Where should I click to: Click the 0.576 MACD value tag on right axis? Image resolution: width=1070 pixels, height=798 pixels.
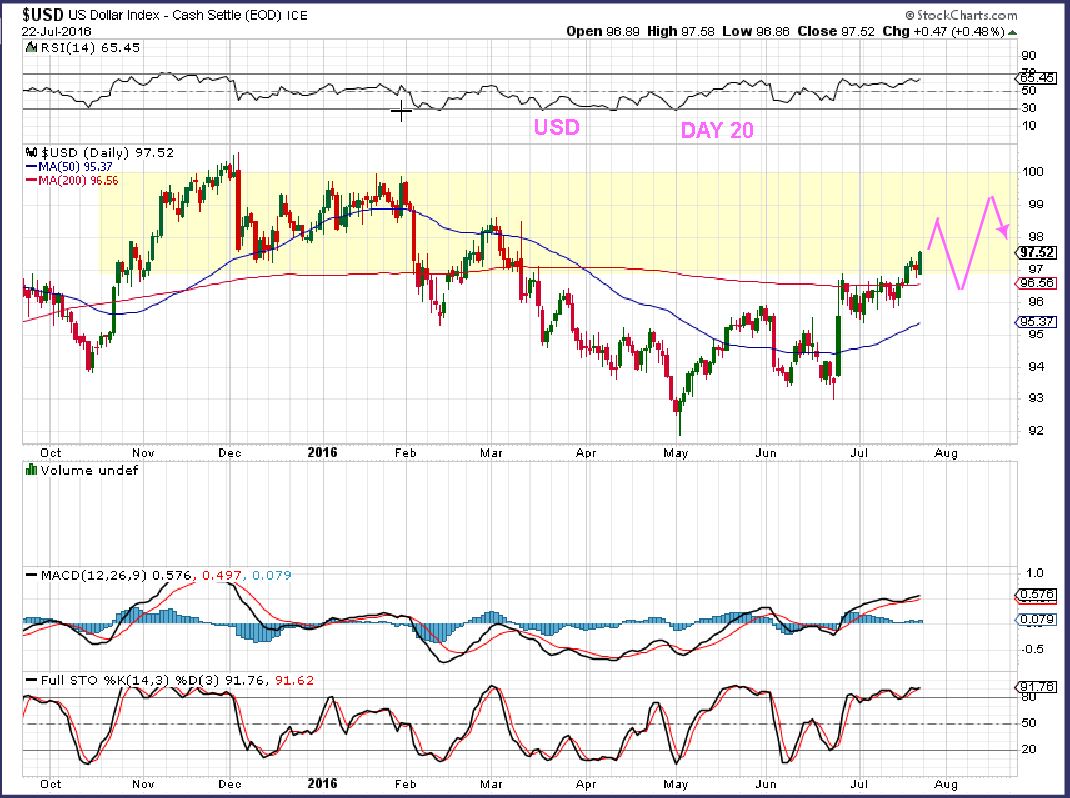click(x=1037, y=595)
